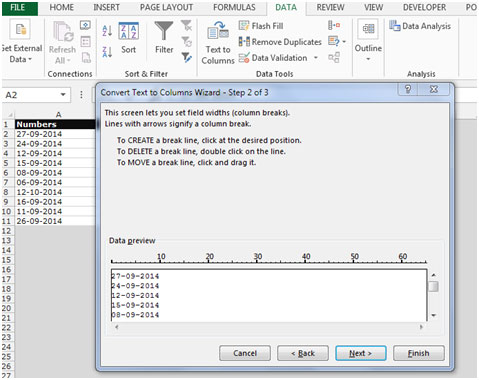Click Remove Duplicates
The height and width of the screenshot is (380, 479).
pos(280,42)
